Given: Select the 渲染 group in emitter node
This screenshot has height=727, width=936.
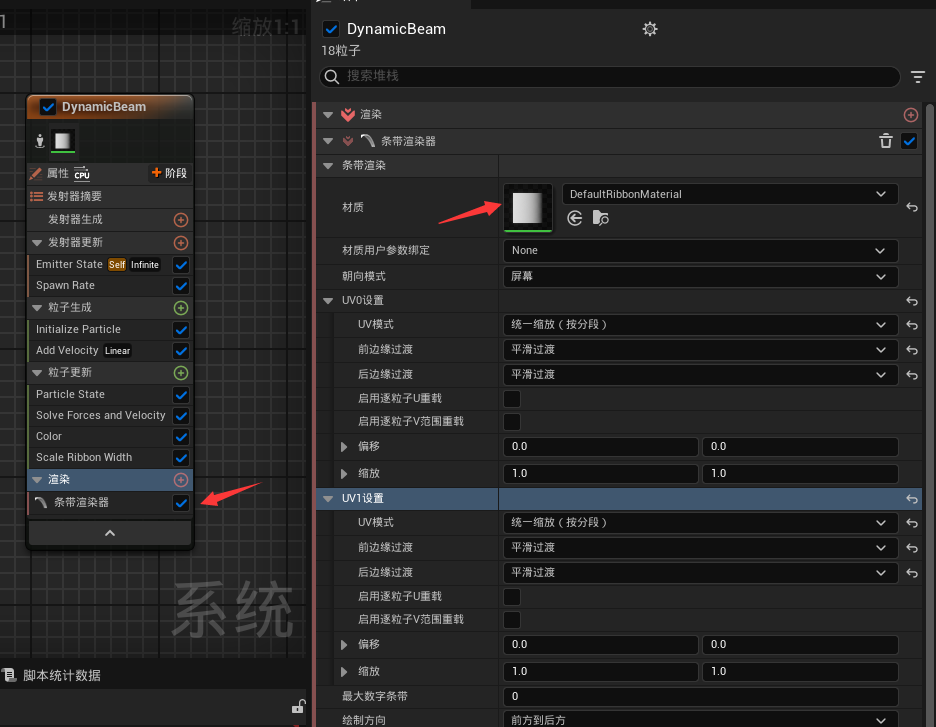Looking at the screenshot, I should (110, 480).
